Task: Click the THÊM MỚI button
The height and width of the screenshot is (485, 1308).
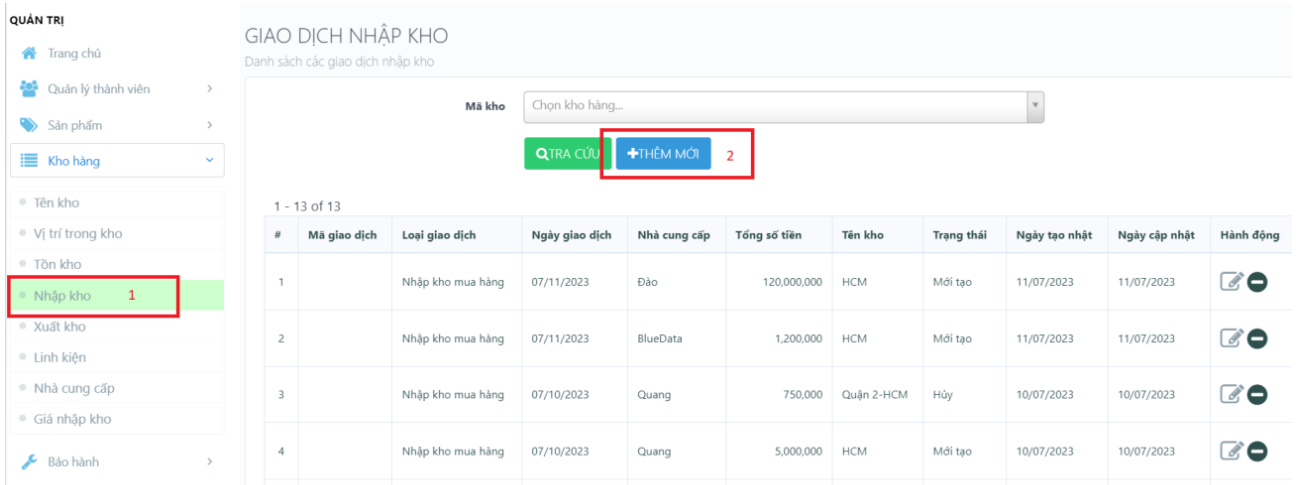Action: pos(663,154)
